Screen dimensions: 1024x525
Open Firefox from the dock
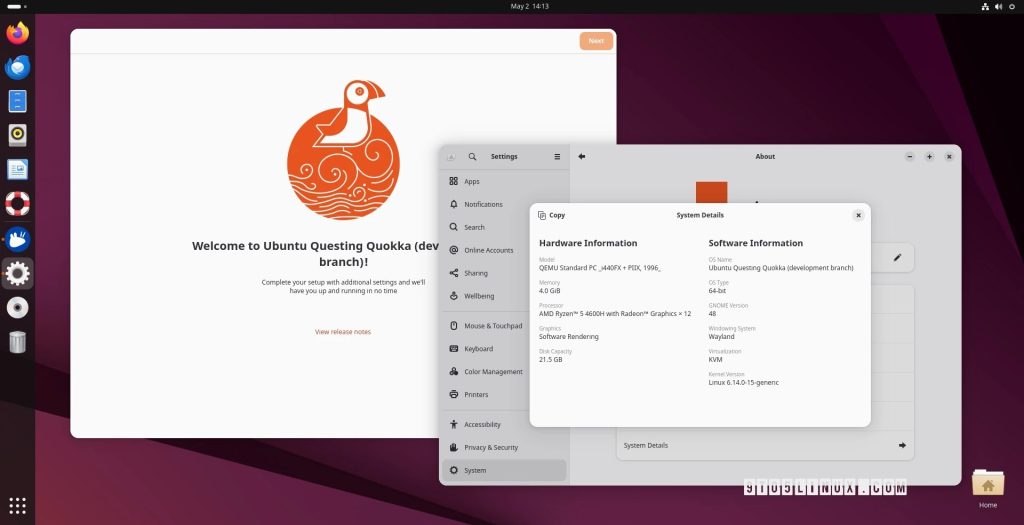click(17, 33)
